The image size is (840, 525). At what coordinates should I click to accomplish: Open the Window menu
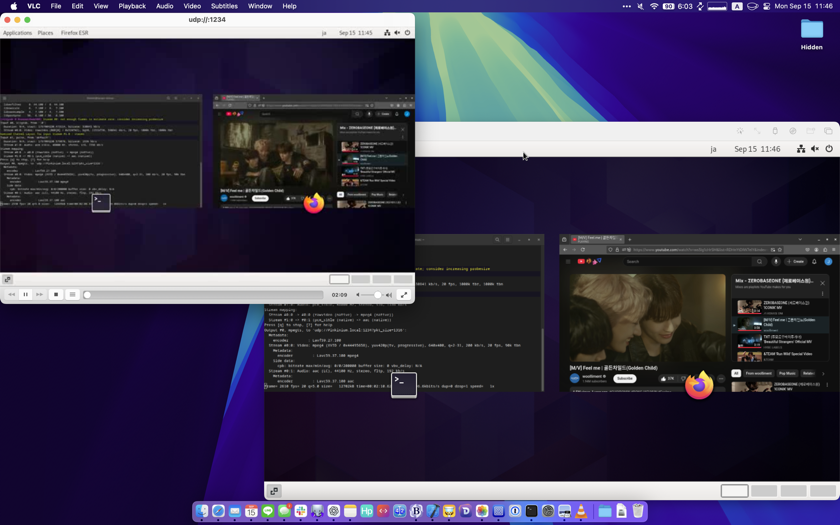260,6
